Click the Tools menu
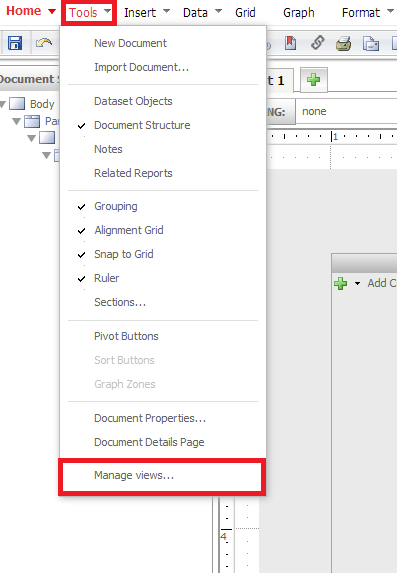Screen dimensions: 397x573 point(89,12)
